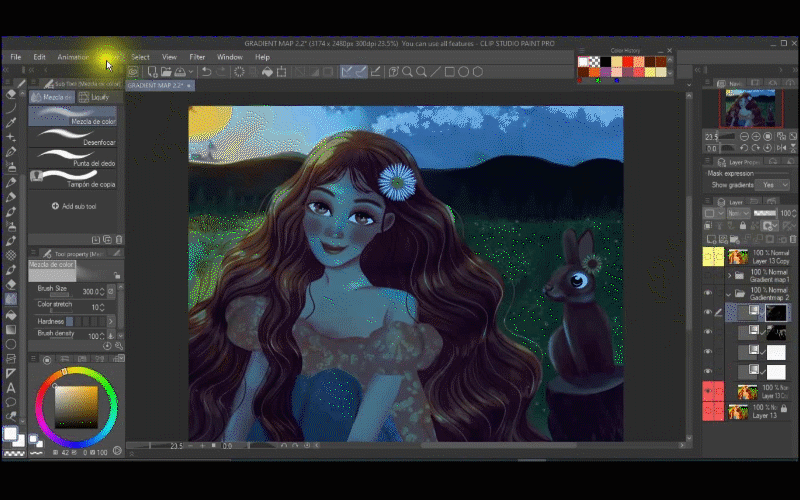Collapse the Gradientmap 2 folder arrow

pyautogui.click(x=728, y=293)
